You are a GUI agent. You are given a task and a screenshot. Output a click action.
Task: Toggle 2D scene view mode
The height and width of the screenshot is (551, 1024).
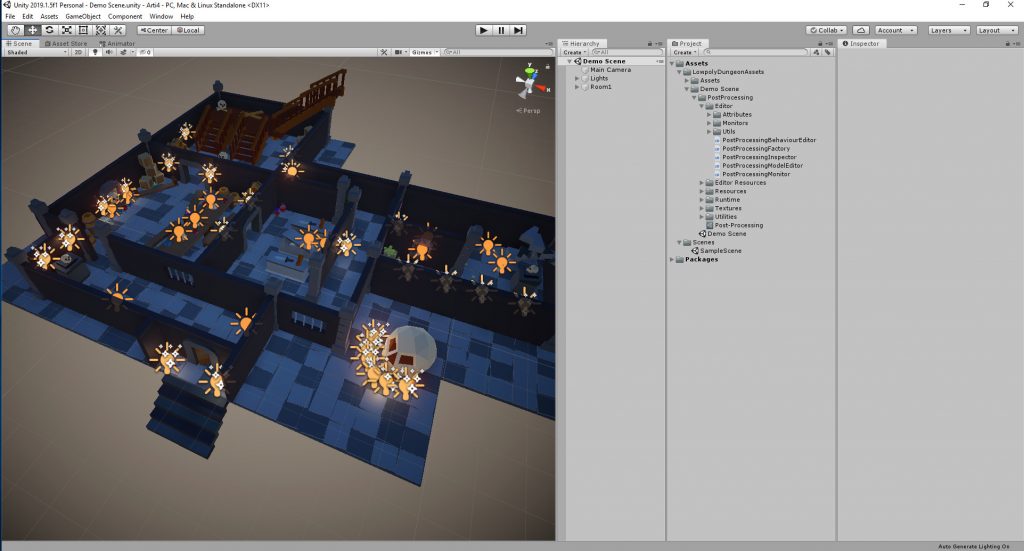pos(78,52)
